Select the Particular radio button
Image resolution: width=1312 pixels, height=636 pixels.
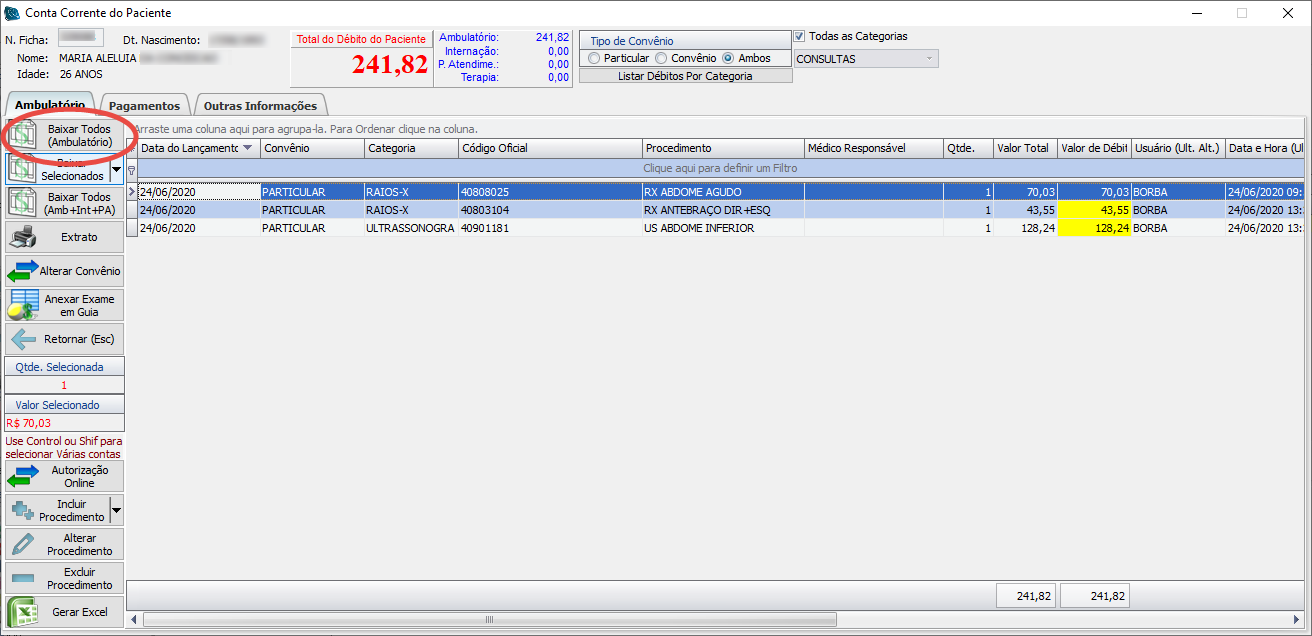595,58
